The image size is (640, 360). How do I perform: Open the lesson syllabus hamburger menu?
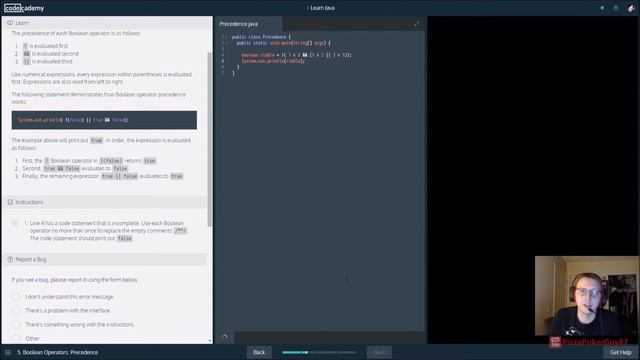[x=8, y=352]
